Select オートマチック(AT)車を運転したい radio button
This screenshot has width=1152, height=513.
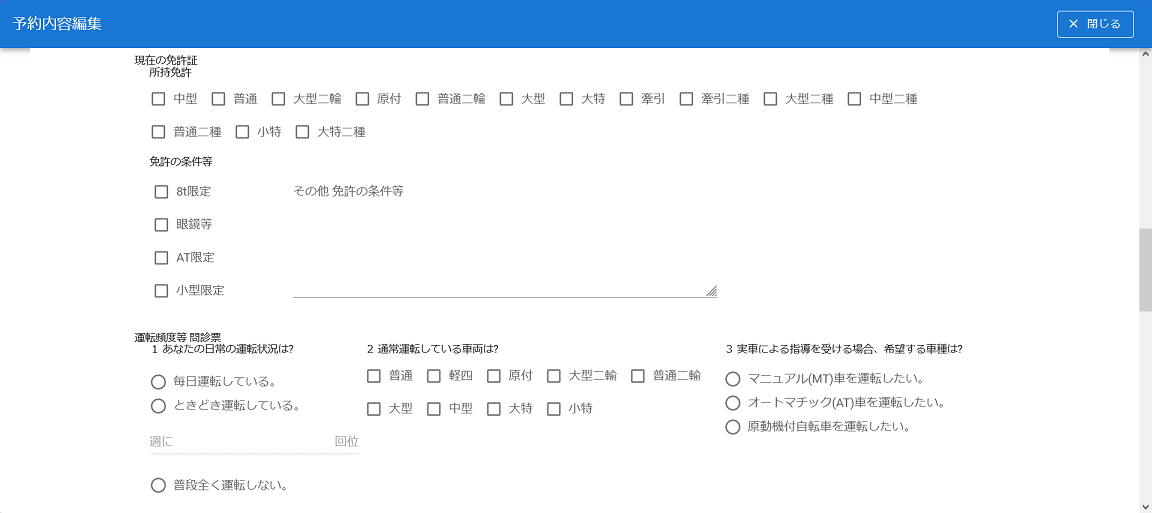[x=733, y=403]
